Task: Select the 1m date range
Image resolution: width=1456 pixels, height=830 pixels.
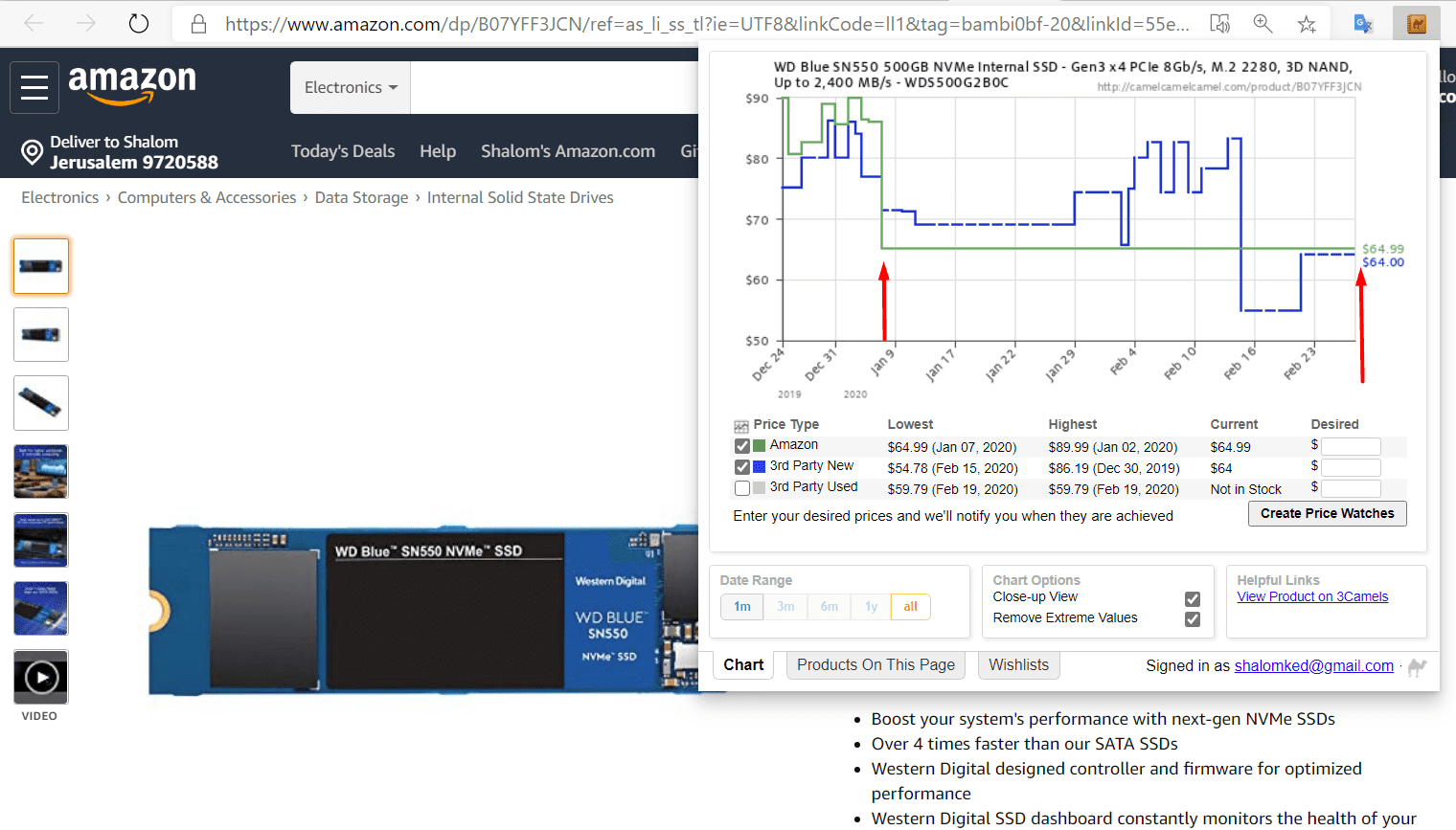Action: [x=742, y=606]
